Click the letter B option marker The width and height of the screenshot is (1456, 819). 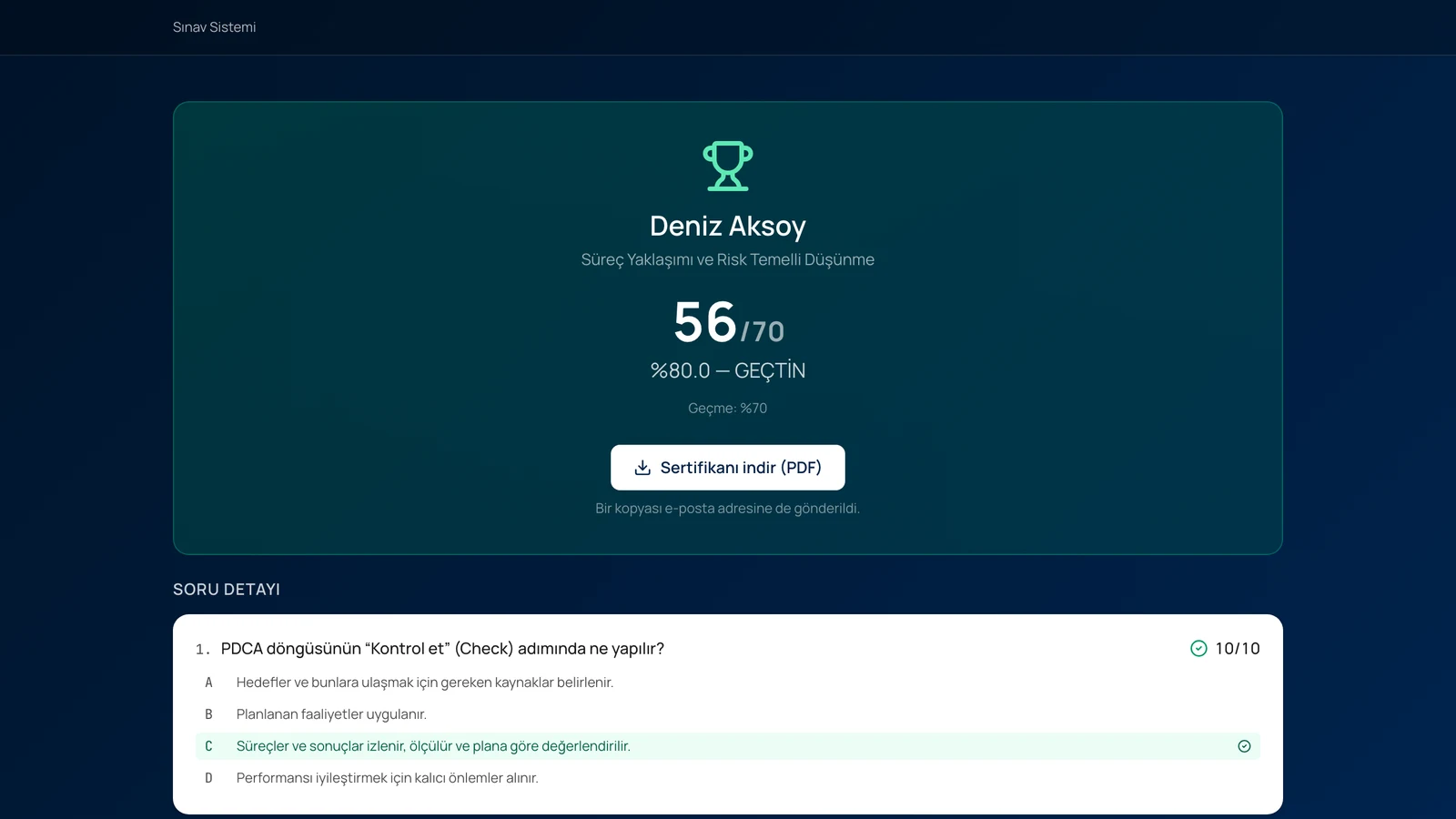[208, 714]
